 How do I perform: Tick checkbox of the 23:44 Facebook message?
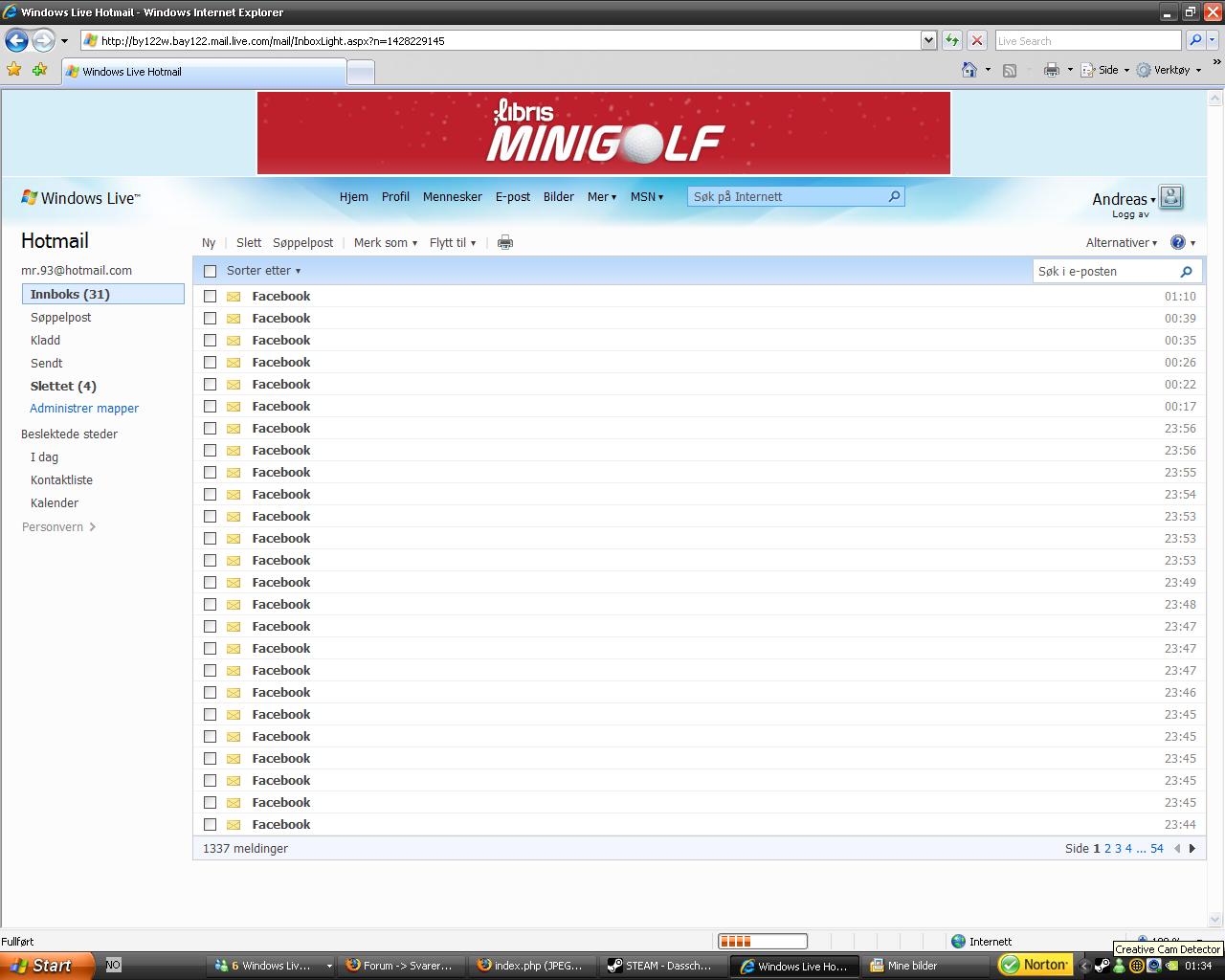click(211, 825)
